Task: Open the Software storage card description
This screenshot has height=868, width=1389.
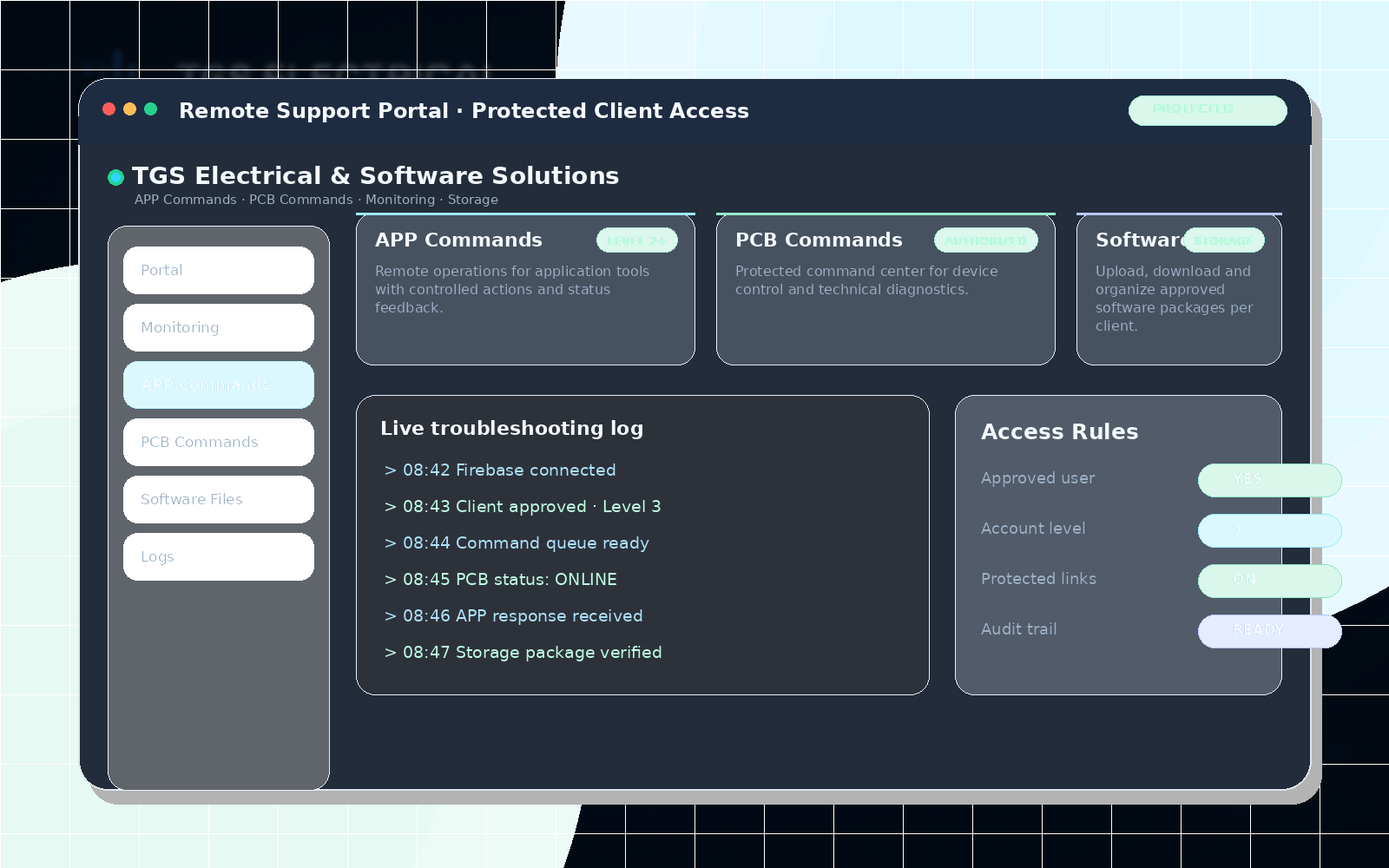Action: coord(1175,299)
